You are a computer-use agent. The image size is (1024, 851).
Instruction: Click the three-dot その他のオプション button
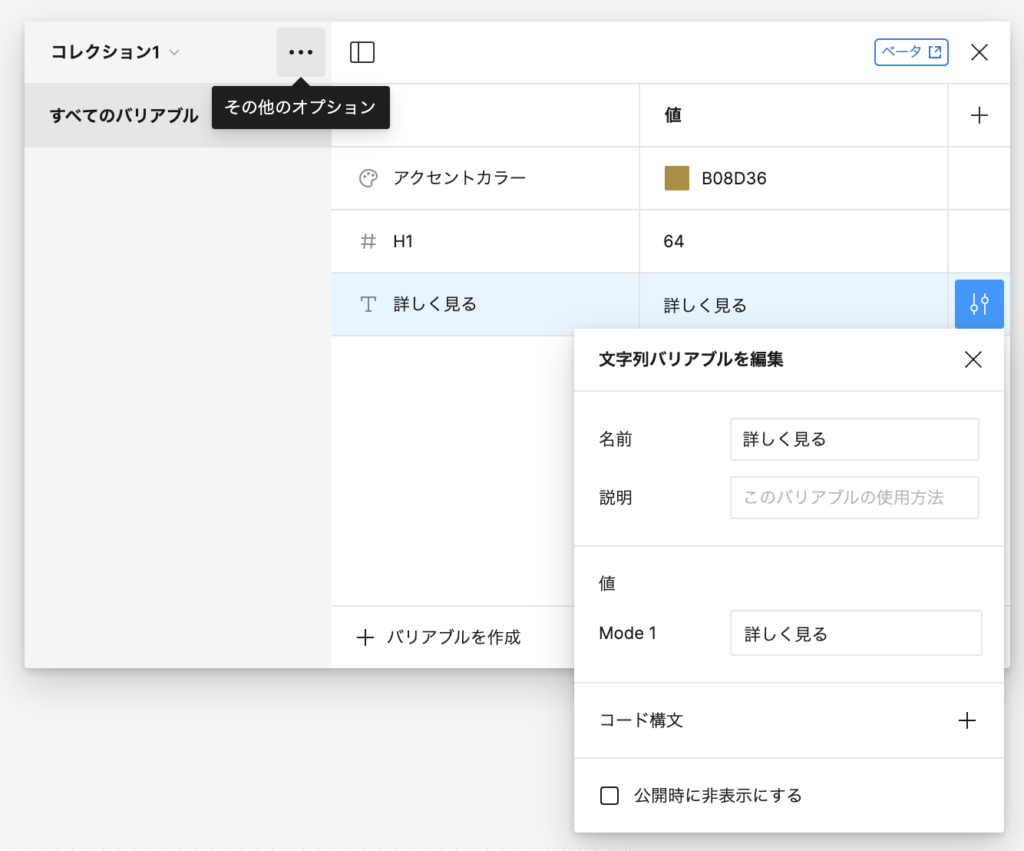(300, 52)
